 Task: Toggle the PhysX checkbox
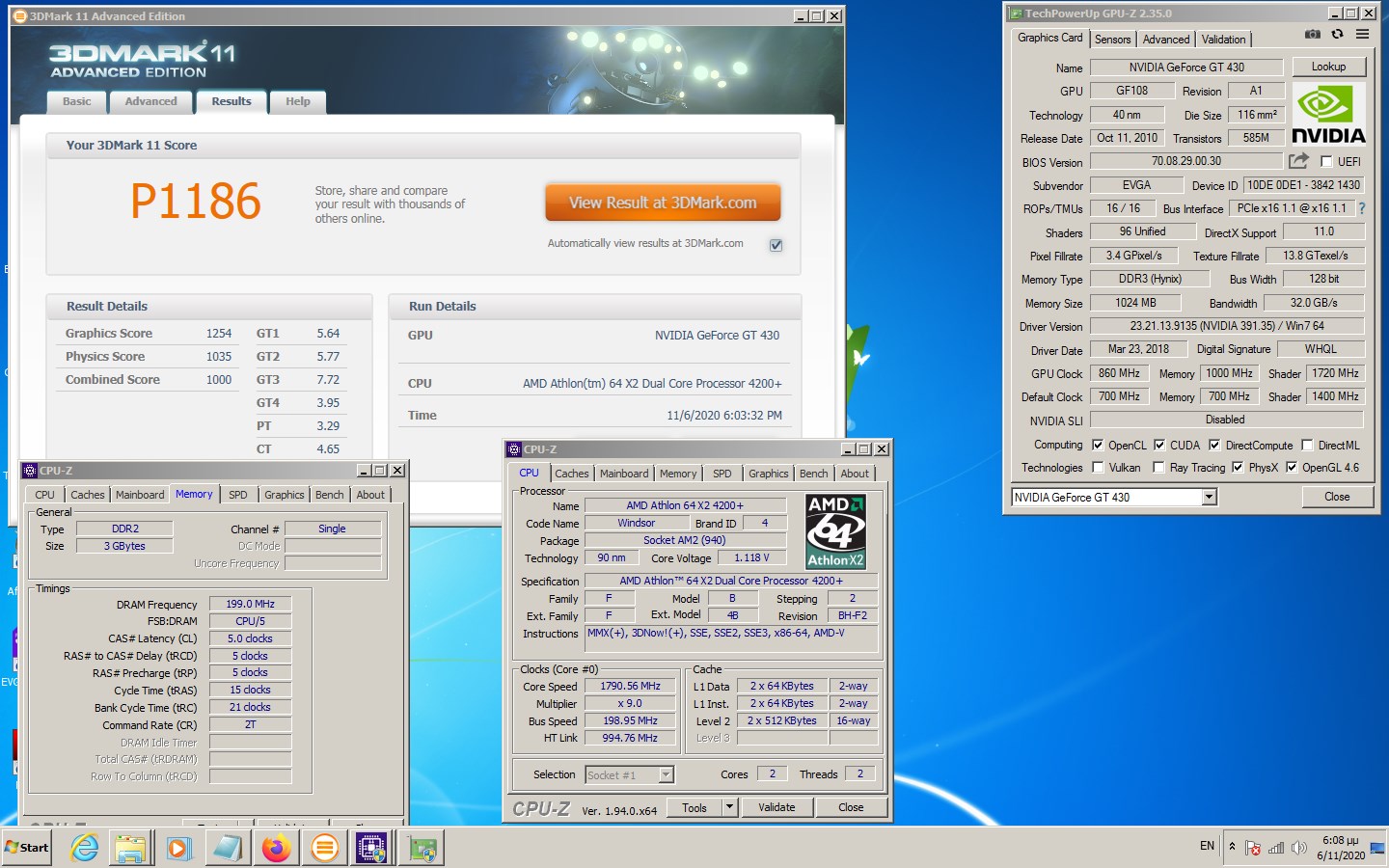point(1238,467)
